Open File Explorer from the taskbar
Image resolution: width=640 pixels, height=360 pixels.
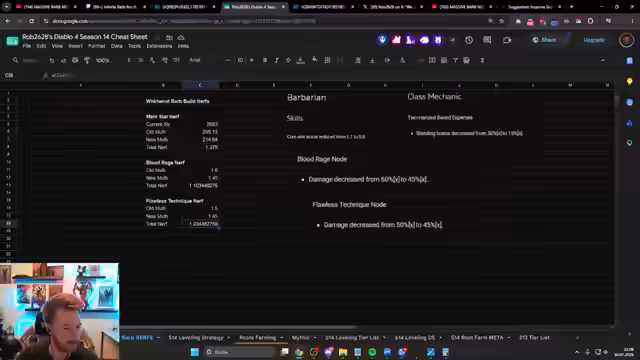(x=343, y=352)
